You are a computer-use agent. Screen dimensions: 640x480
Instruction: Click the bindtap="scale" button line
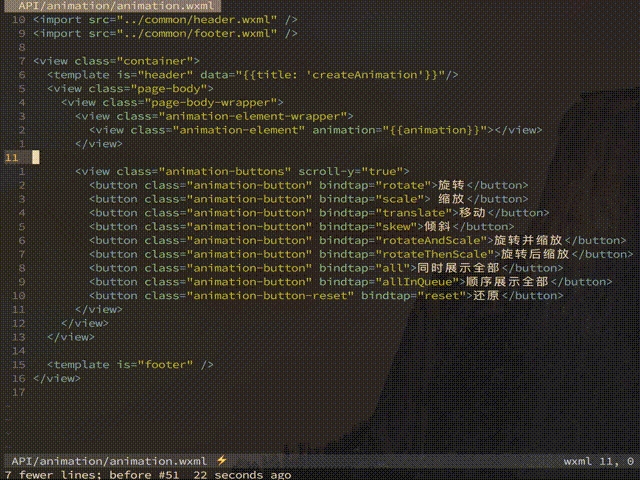coord(308,199)
